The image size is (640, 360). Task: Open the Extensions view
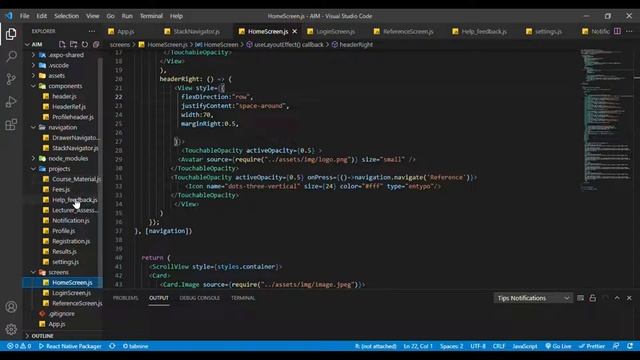pyautogui.click(x=11, y=124)
